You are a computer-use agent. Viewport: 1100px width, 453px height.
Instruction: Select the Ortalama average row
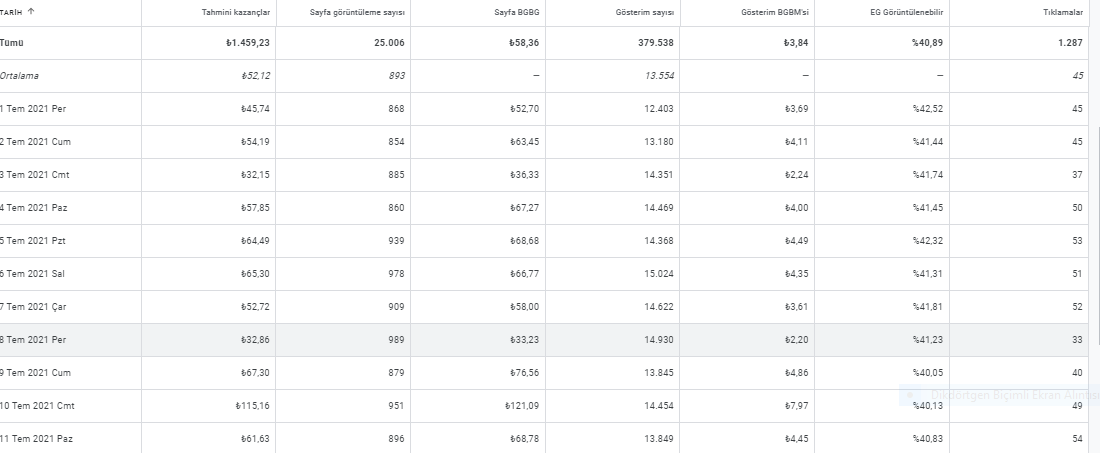[544, 76]
